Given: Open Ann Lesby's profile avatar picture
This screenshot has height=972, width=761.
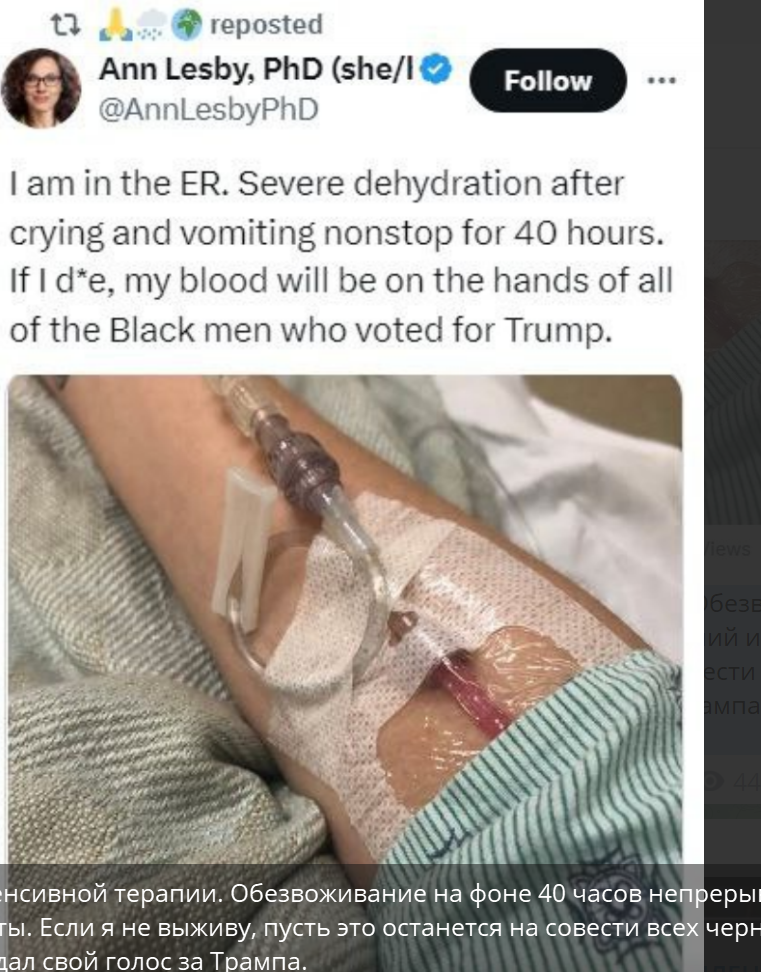Looking at the screenshot, I should tap(41, 87).
